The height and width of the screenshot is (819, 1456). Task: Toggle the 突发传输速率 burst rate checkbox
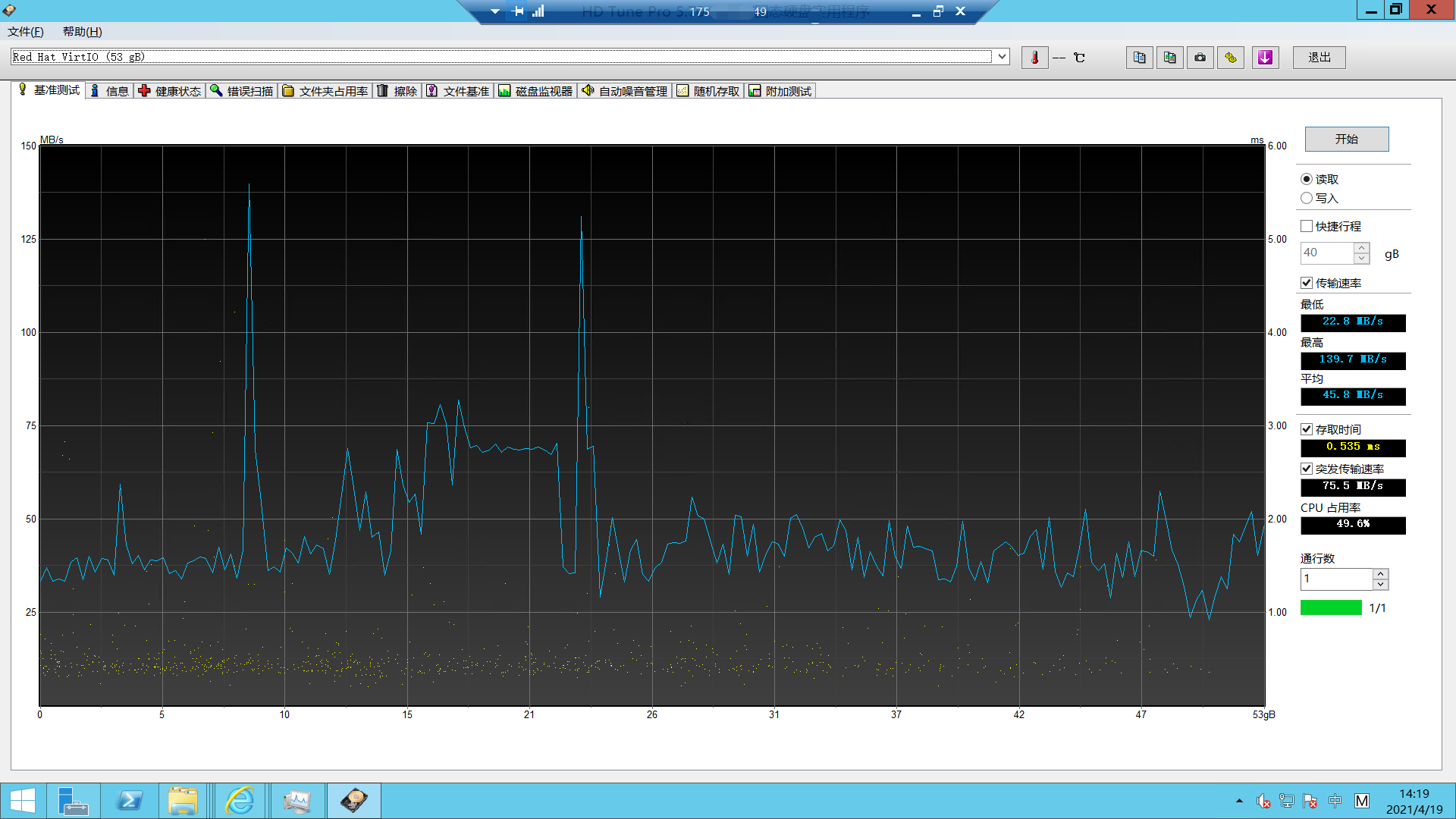[x=1307, y=469]
